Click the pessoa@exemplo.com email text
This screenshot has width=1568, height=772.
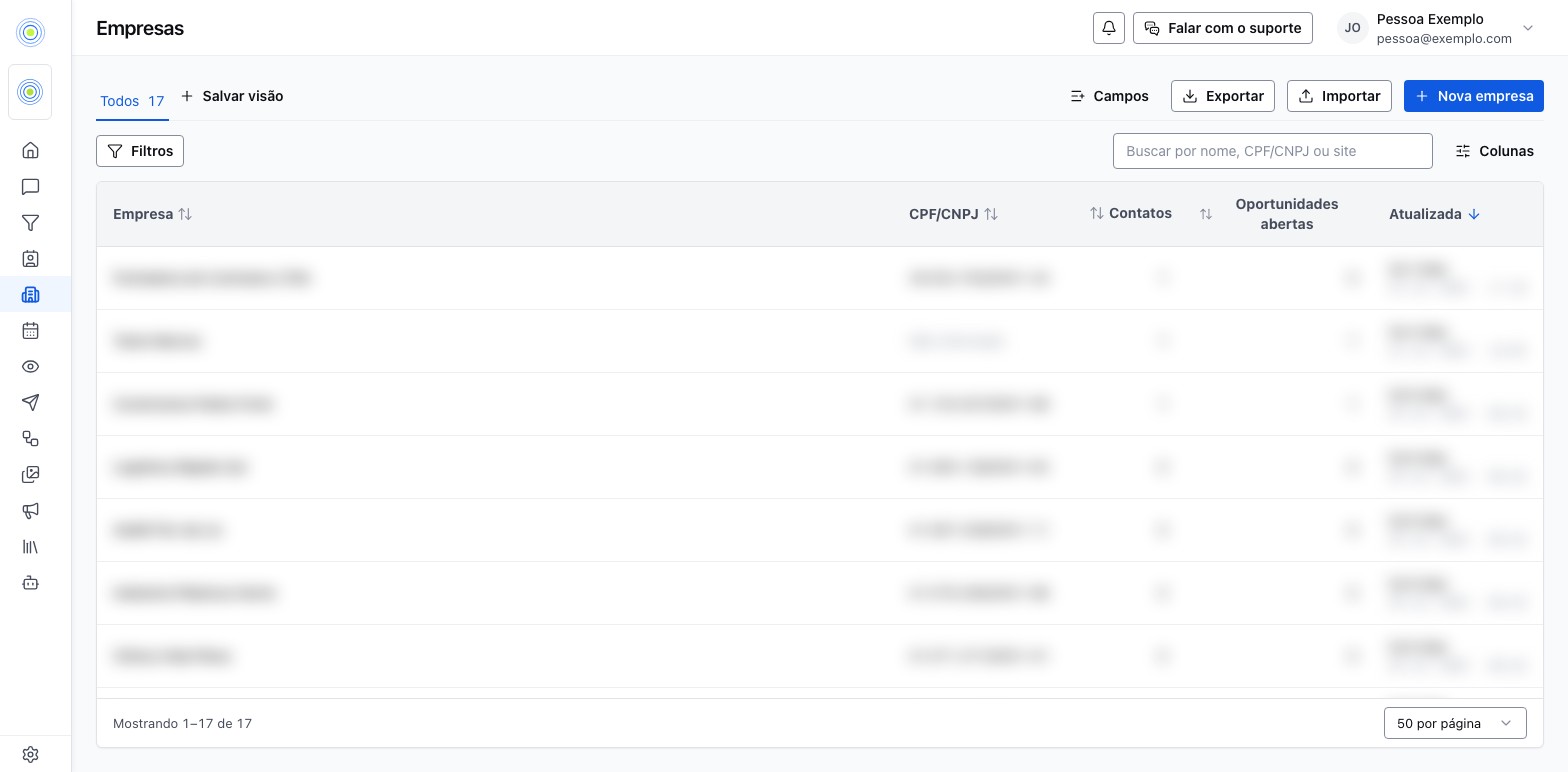[x=1444, y=39]
